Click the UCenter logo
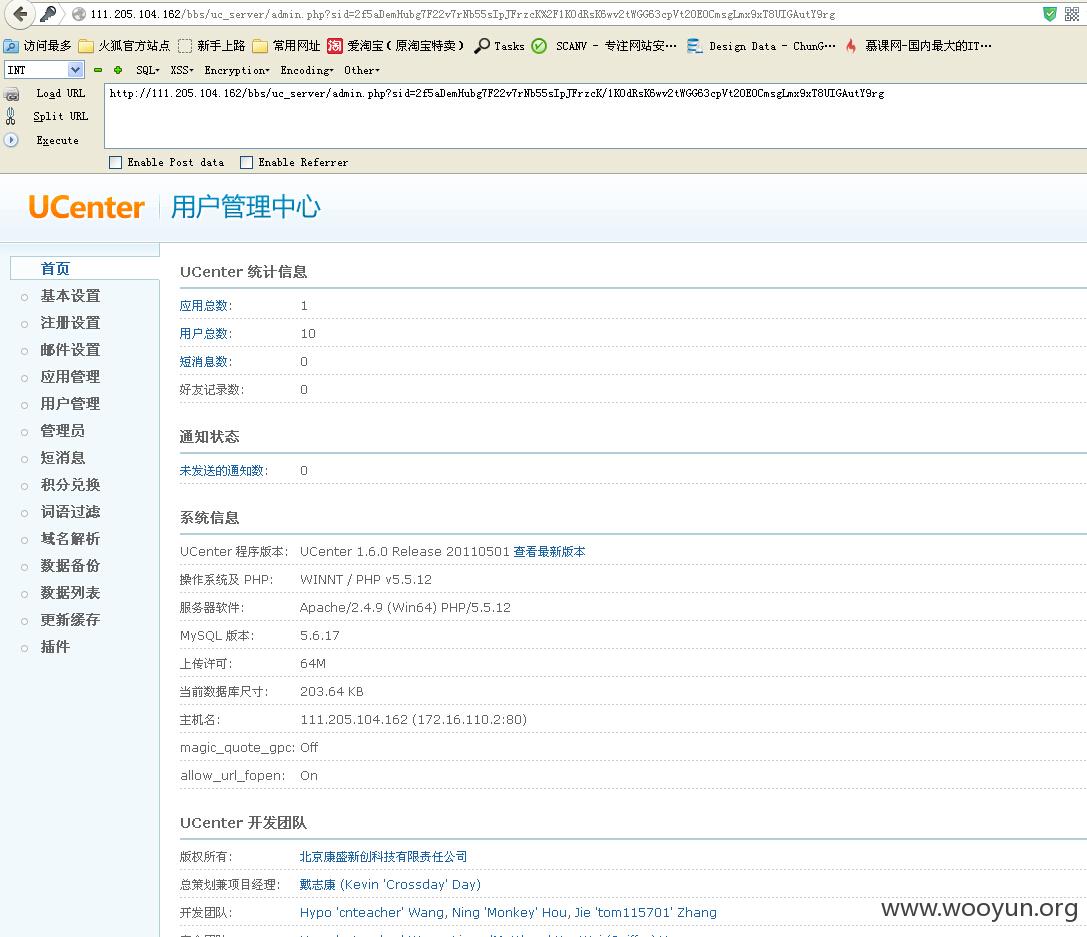Image resolution: width=1087 pixels, height=937 pixels. [x=86, y=207]
